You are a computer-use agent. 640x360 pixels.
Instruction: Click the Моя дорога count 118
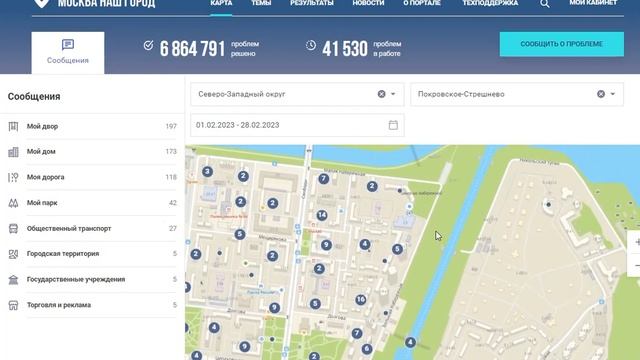tap(171, 177)
